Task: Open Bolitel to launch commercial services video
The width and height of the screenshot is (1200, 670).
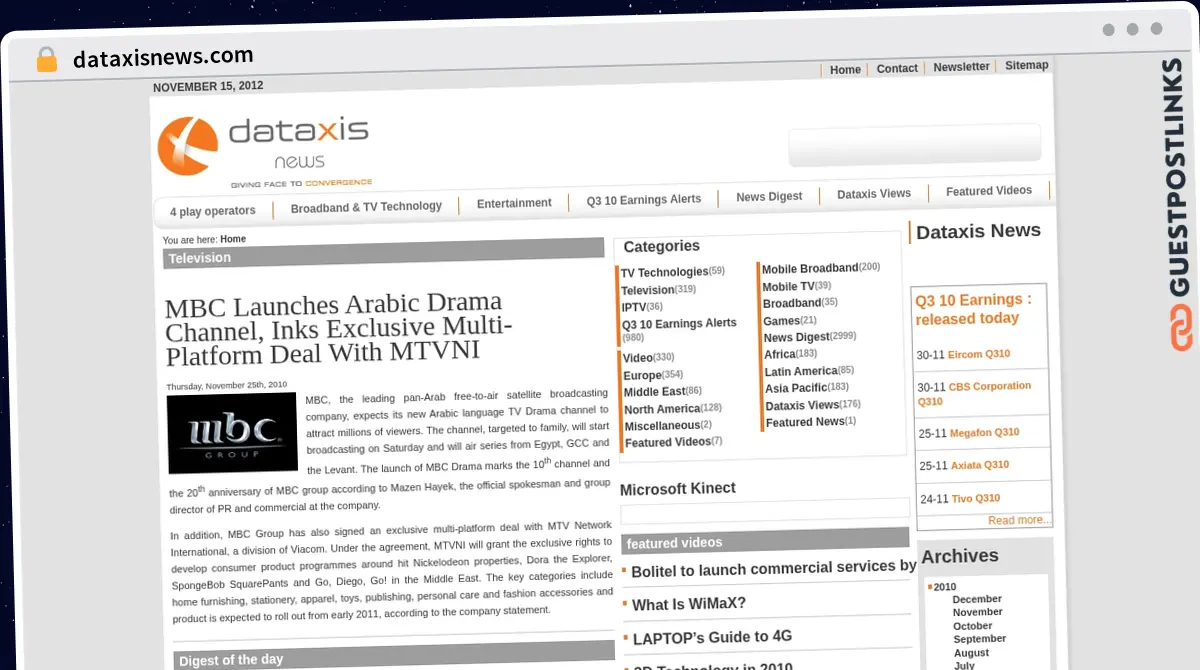Action: point(774,568)
